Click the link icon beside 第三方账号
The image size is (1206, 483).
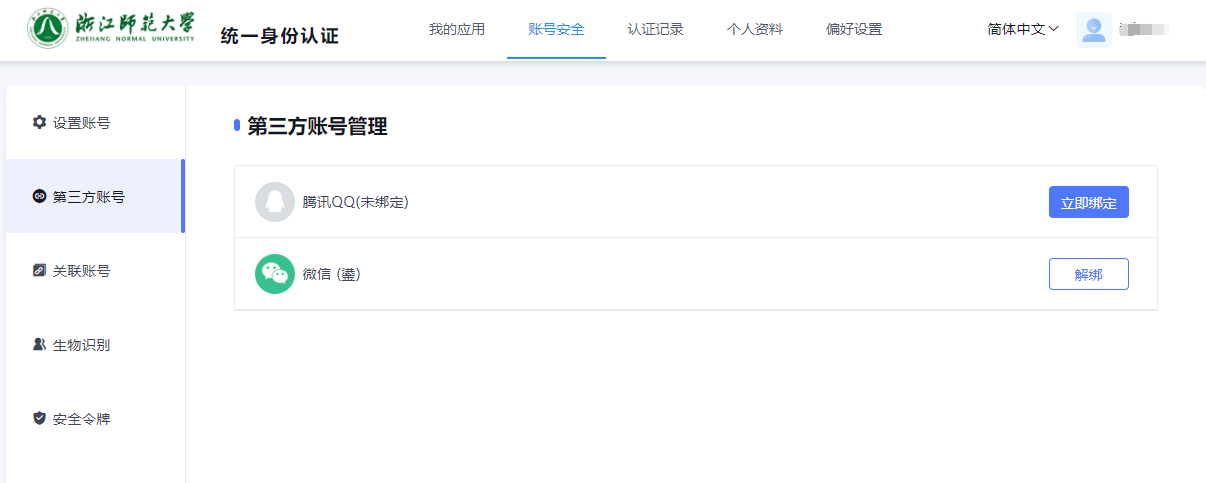click(40, 196)
